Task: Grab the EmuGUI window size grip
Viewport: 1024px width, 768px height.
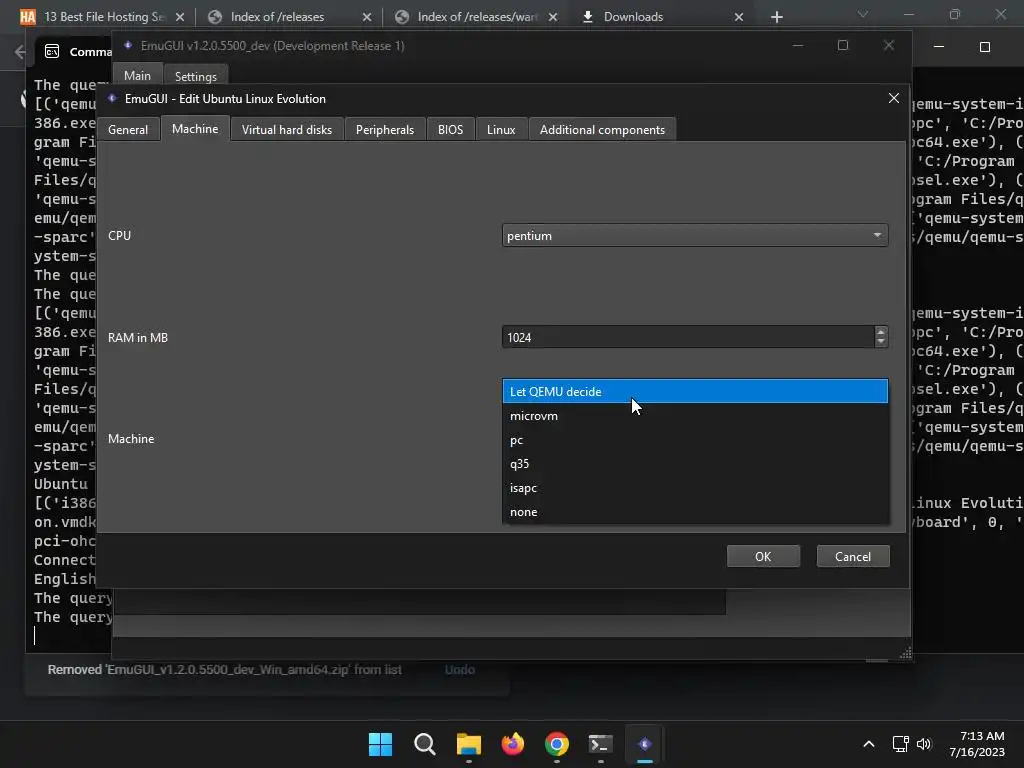Action: pos(905,654)
